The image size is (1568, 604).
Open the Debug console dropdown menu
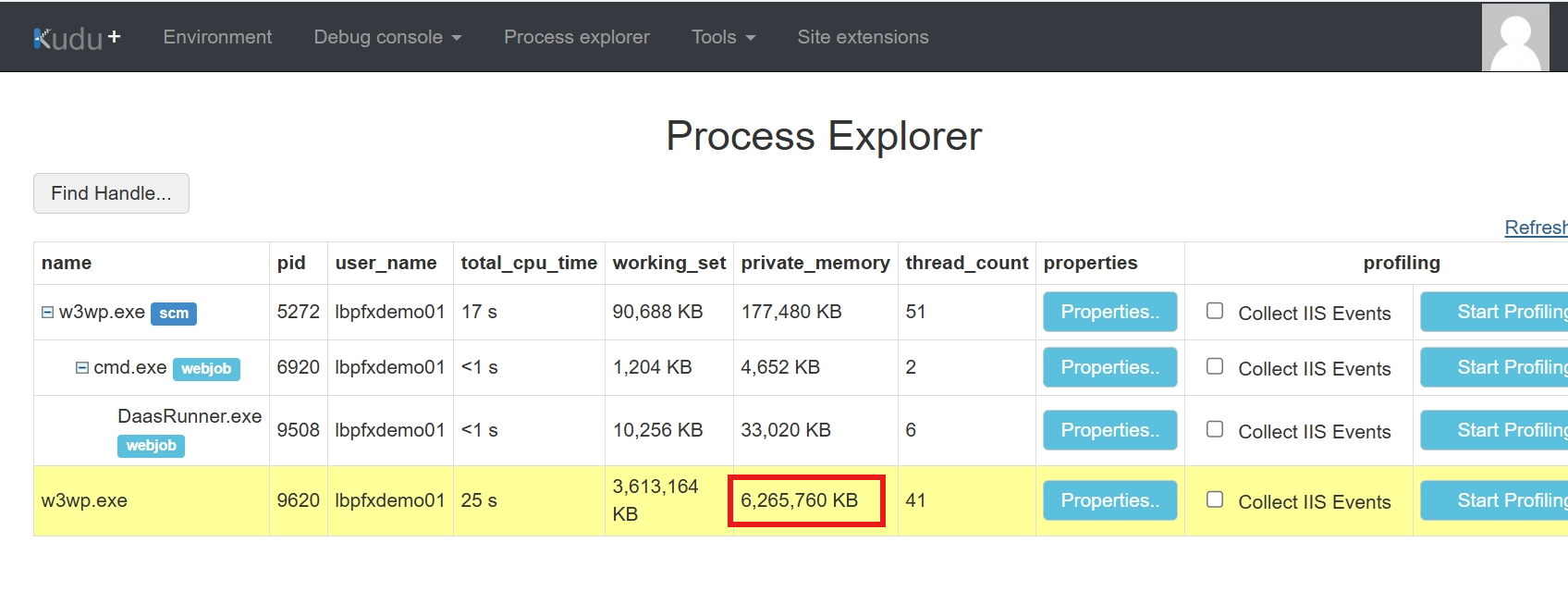(x=386, y=38)
